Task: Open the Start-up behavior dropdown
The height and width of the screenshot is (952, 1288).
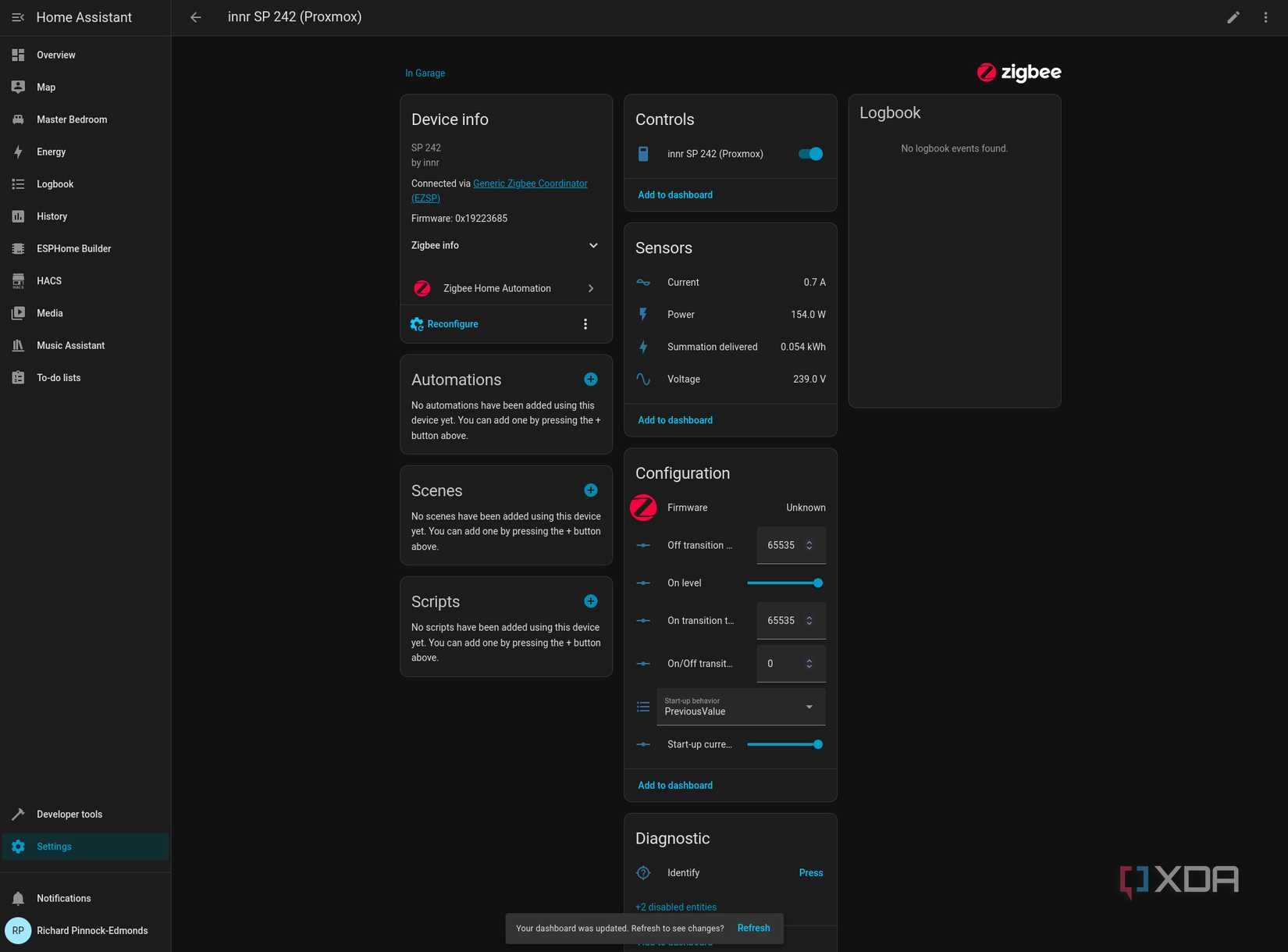Action: coord(740,707)
